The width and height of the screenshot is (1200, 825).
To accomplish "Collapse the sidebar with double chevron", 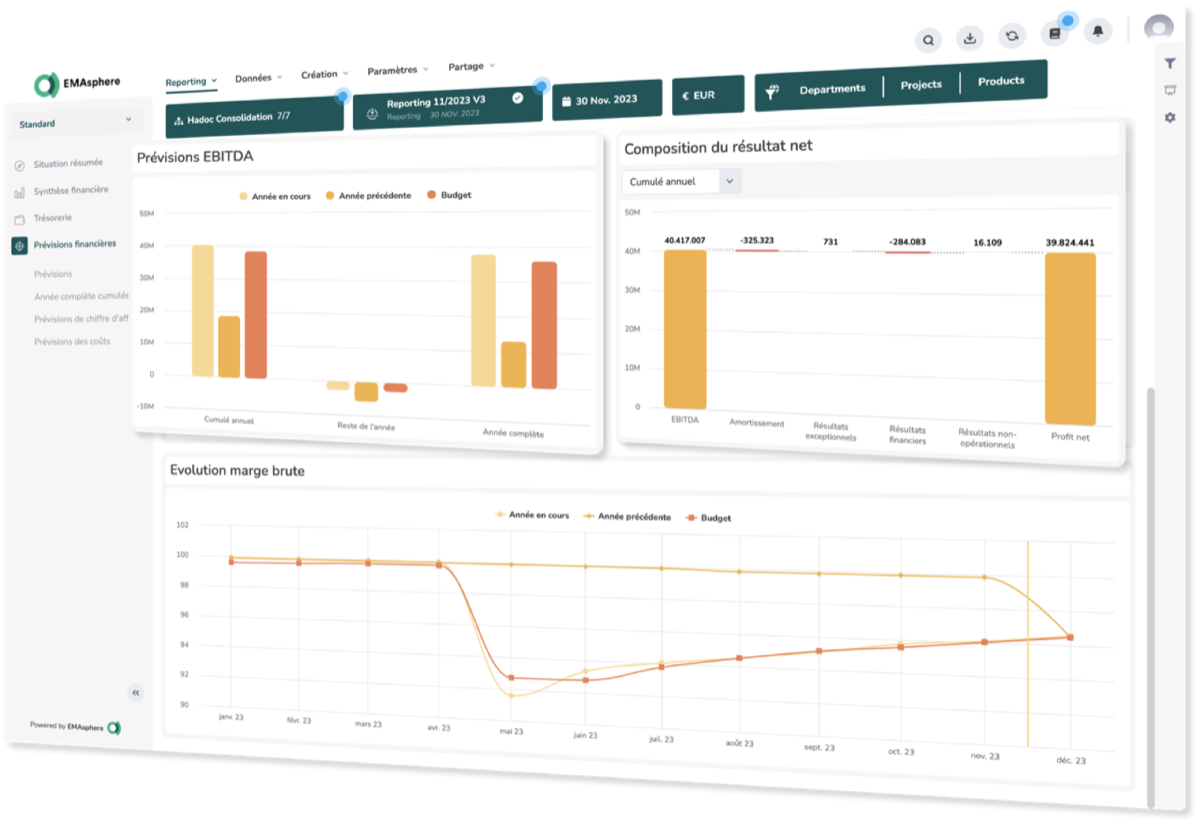I will point(136,692).
